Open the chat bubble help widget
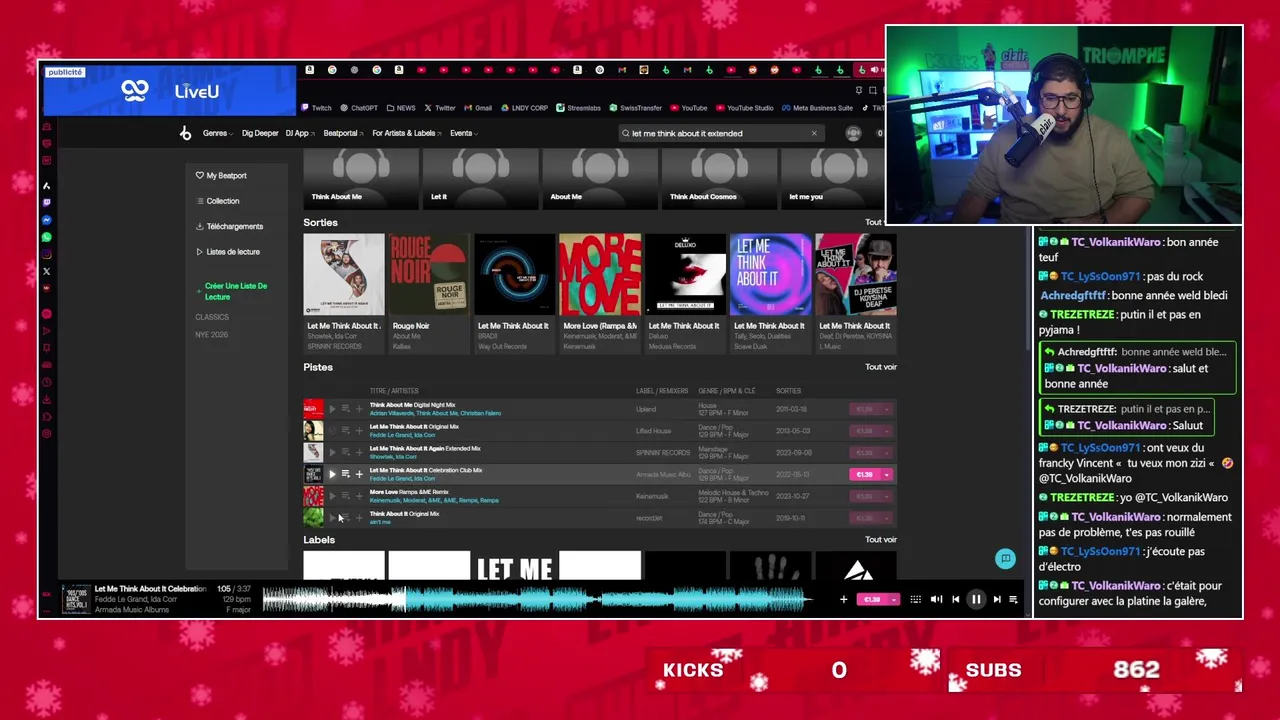The height and width of the screenshot is (720, 1280). pos(1006,559)
